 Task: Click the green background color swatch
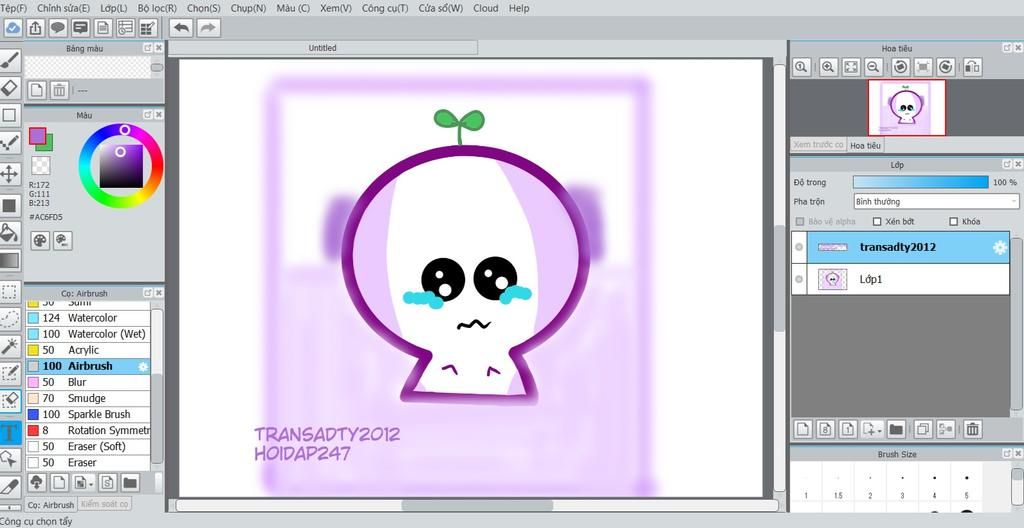pos(48,145)
